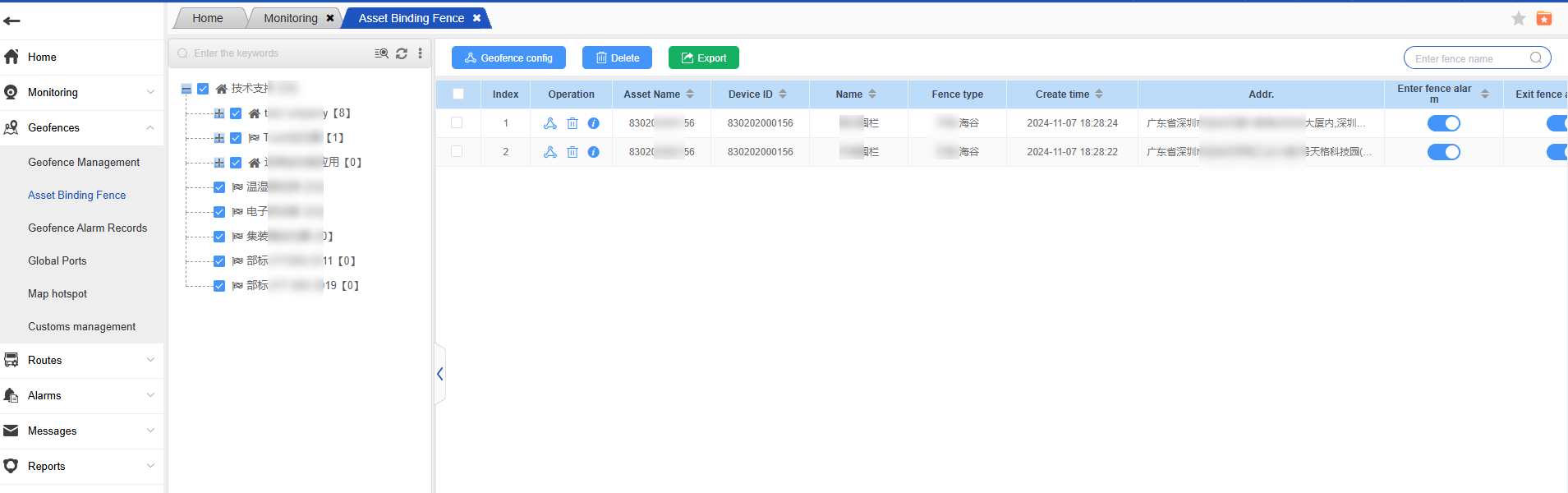
Task: Click the green Export button
Action: coord(703,58)
